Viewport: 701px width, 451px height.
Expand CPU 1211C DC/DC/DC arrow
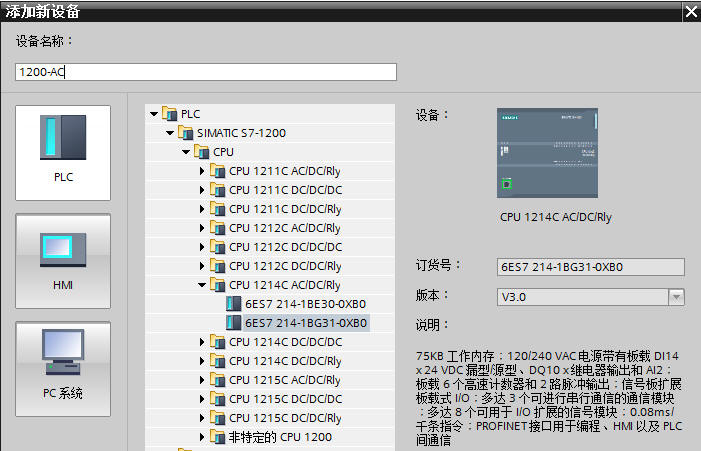point(202,190)
